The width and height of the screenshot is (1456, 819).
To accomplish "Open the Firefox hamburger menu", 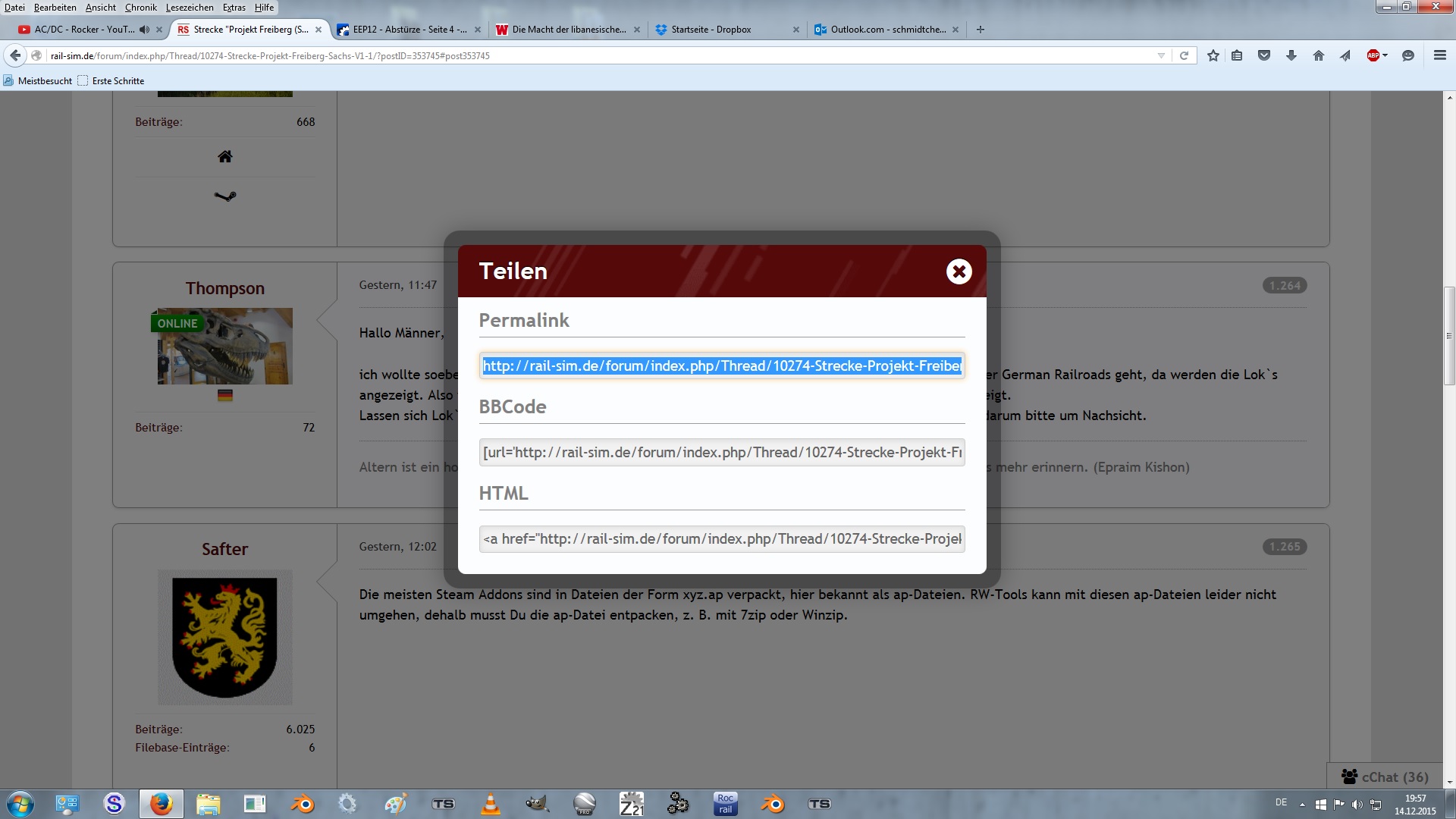I will [1439, 55].
